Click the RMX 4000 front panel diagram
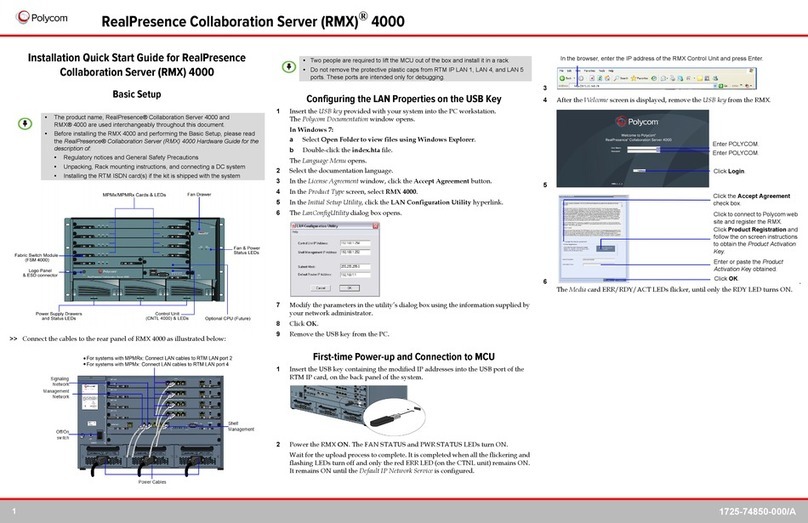The height and width of the screenshot is (523, 808). tap(144, 259)
